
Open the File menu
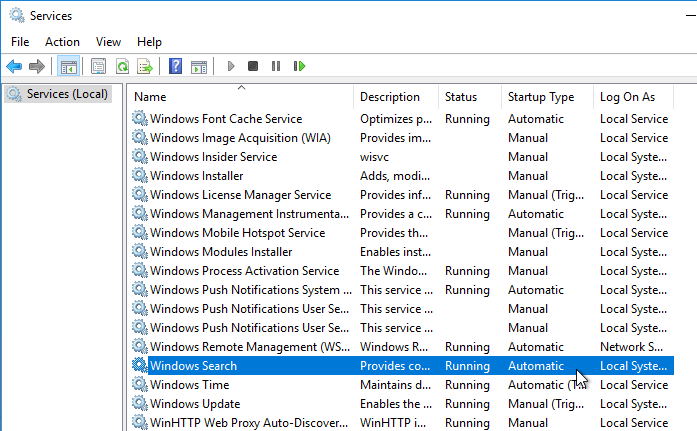(20, 42)
